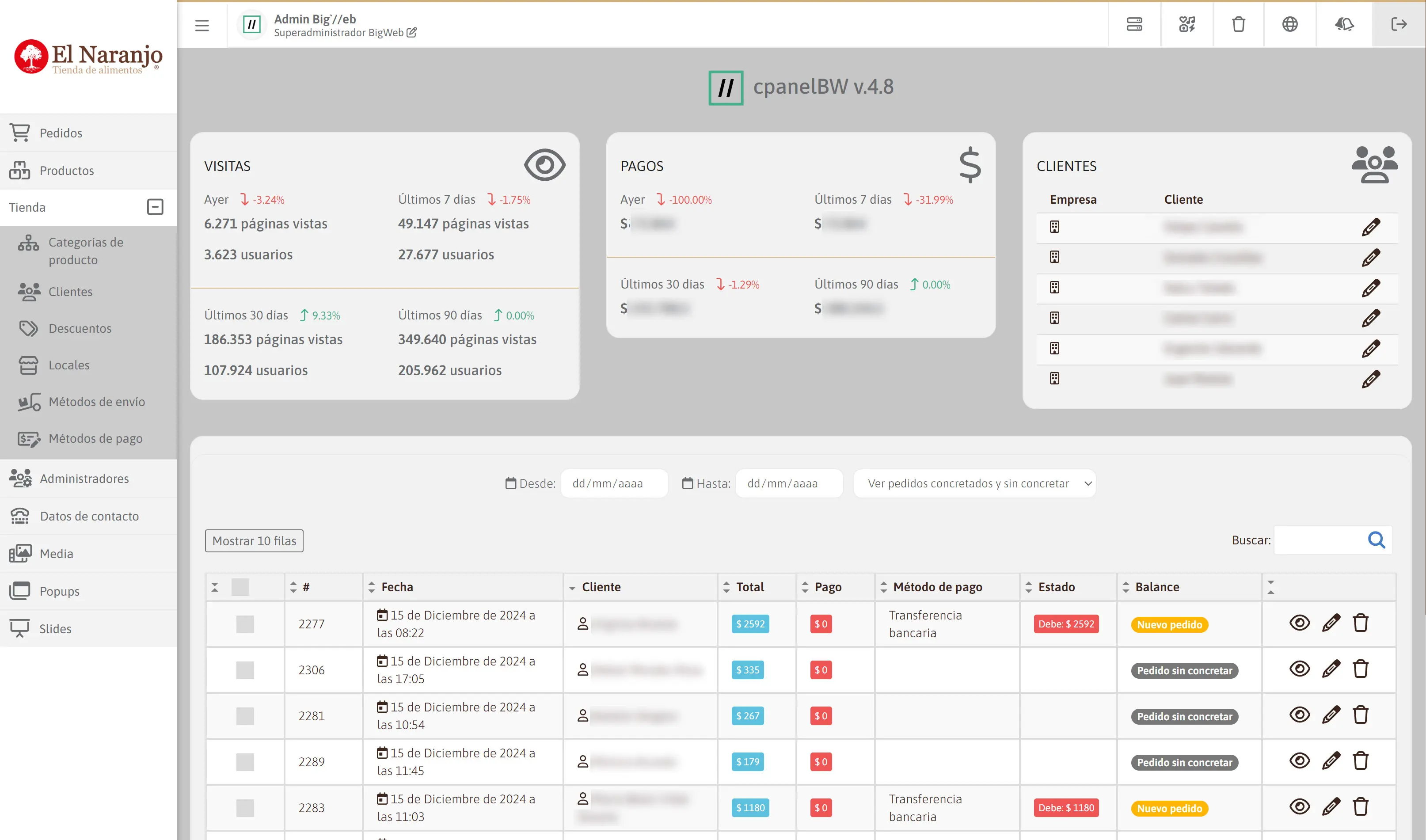Click the trash icon in top toolbar

pyautogui.click(x=1238, y=24)
